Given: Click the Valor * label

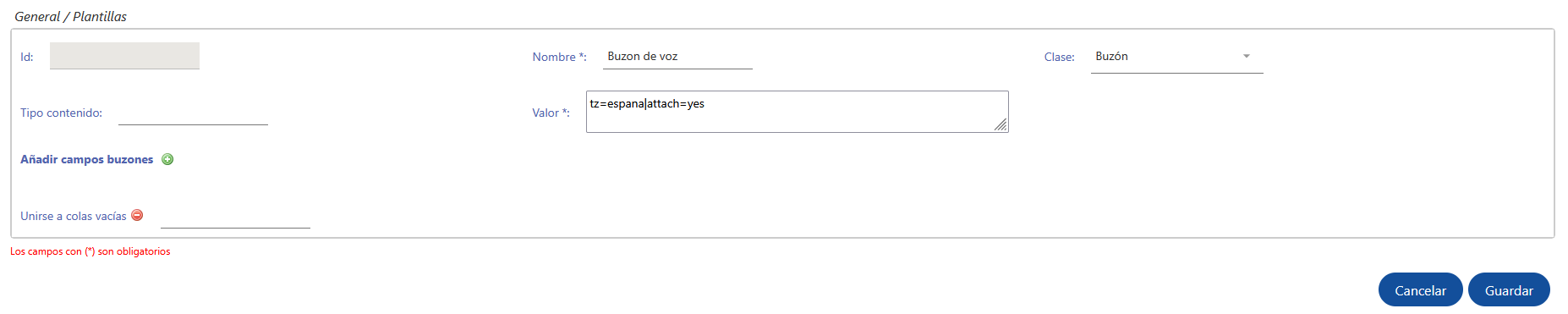Looking at the screenshot, I should point(551,113).
